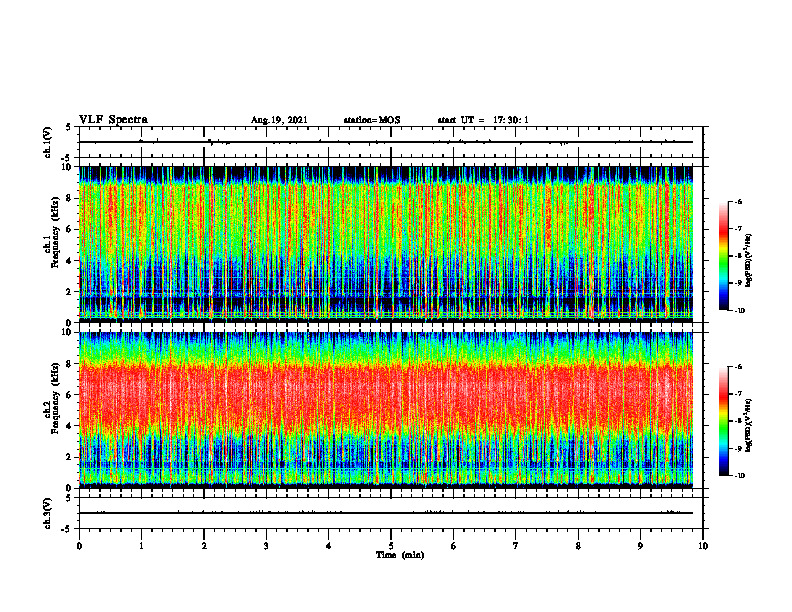Screen dimensions: 792x612
Task: Click the '8' kHz tick on ch.1 frequency axis
Action: pyautogui.click(x=70, y=198)
